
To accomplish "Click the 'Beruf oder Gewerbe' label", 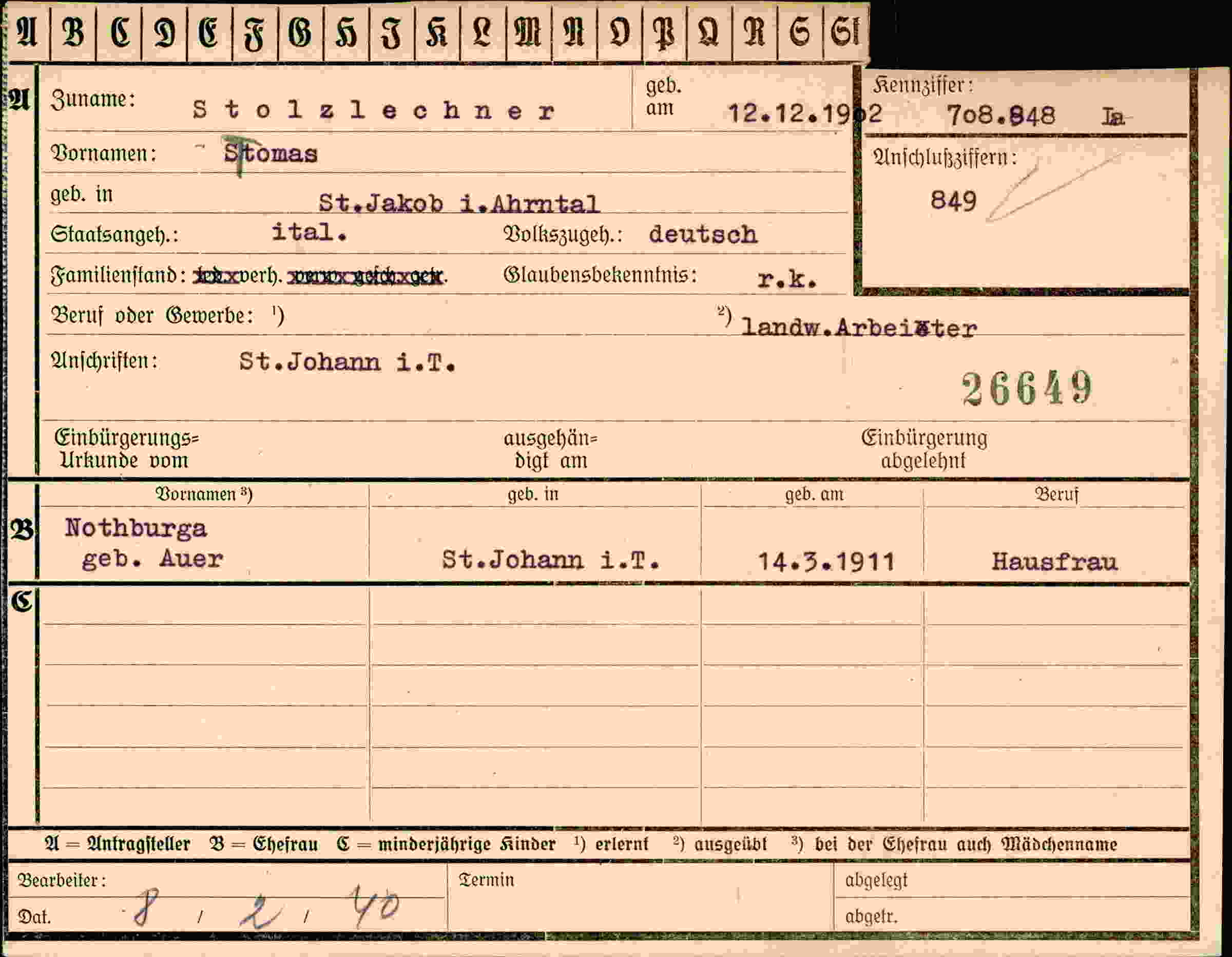I will [152, 315].
